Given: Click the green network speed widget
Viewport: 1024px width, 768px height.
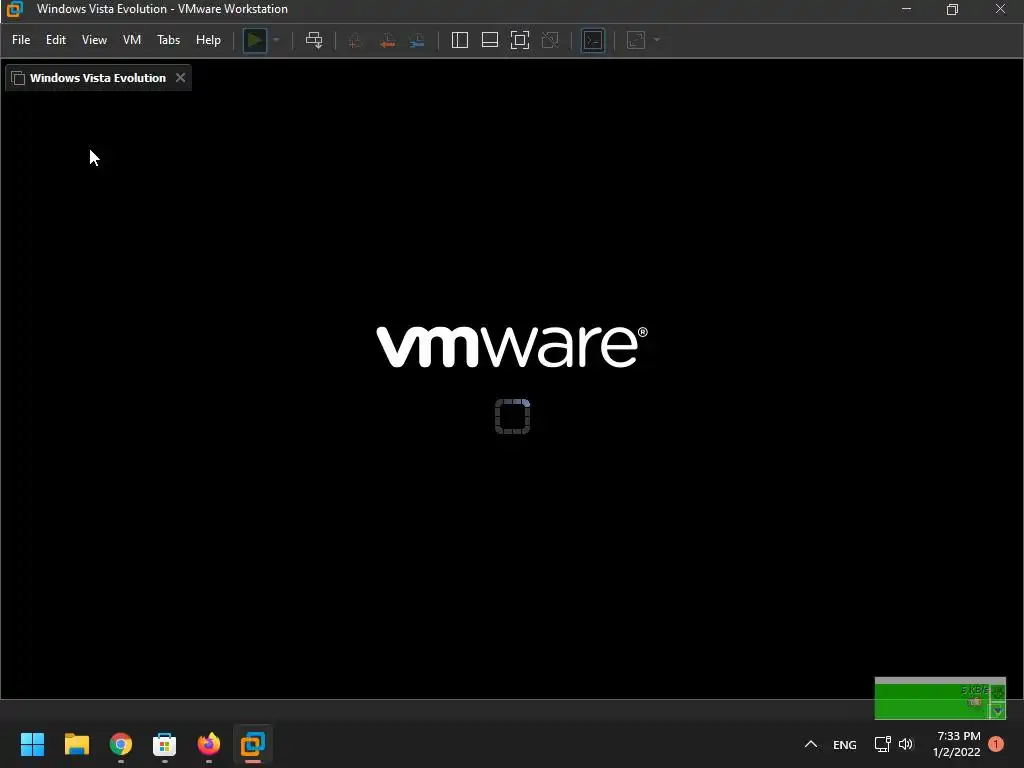Looking at the screenshot, I should [940, 698].
